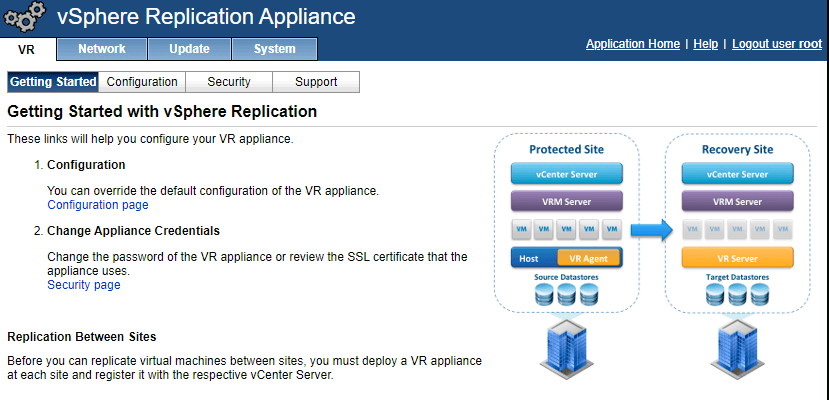Click the Target Datastores label
829x400 pixels.
pos(738,277)
